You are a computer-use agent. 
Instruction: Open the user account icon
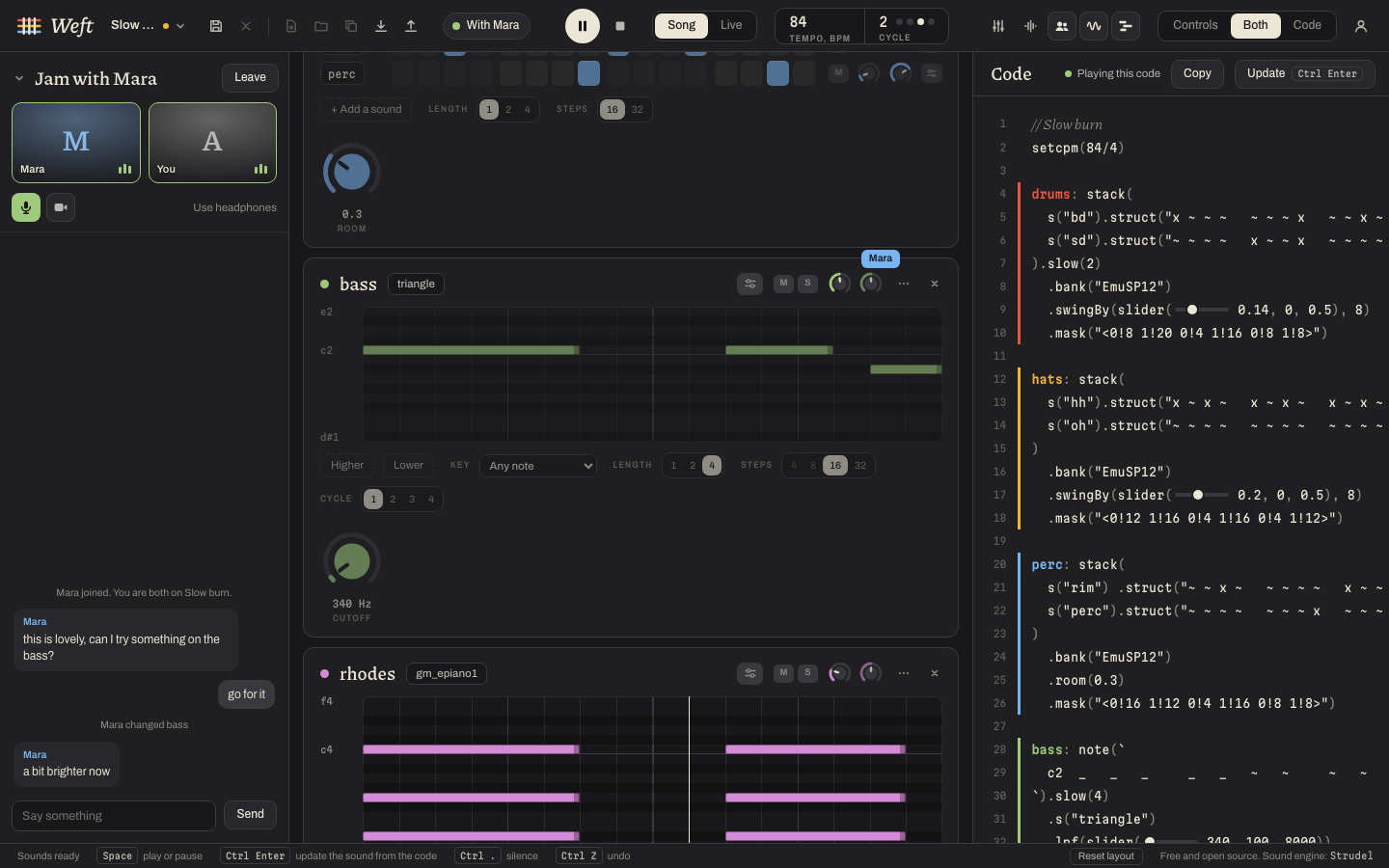[1361, 26]
